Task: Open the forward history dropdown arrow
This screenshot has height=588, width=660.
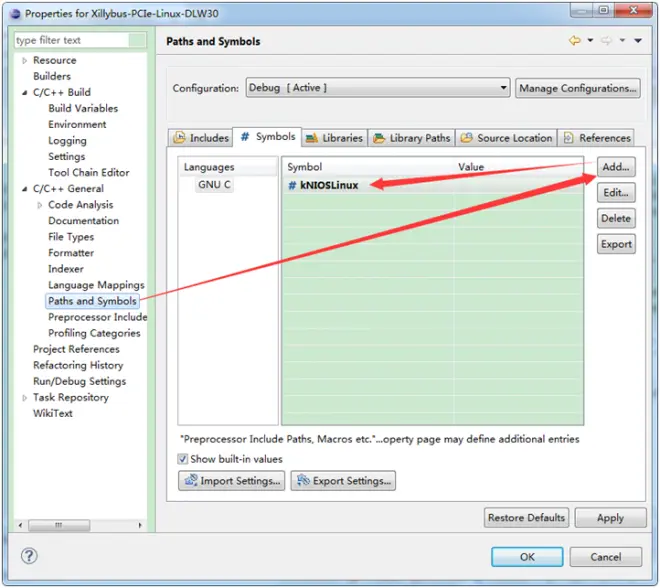Action: tap(622, 40)
